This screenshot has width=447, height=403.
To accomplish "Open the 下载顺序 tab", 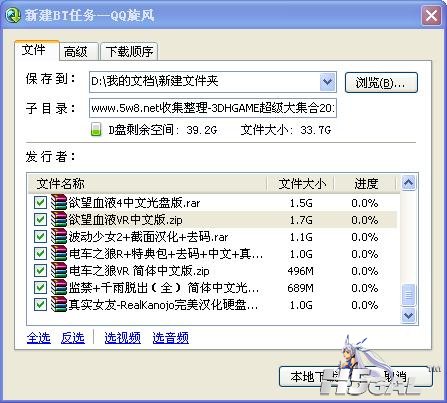I will click(x=129, y=52).
